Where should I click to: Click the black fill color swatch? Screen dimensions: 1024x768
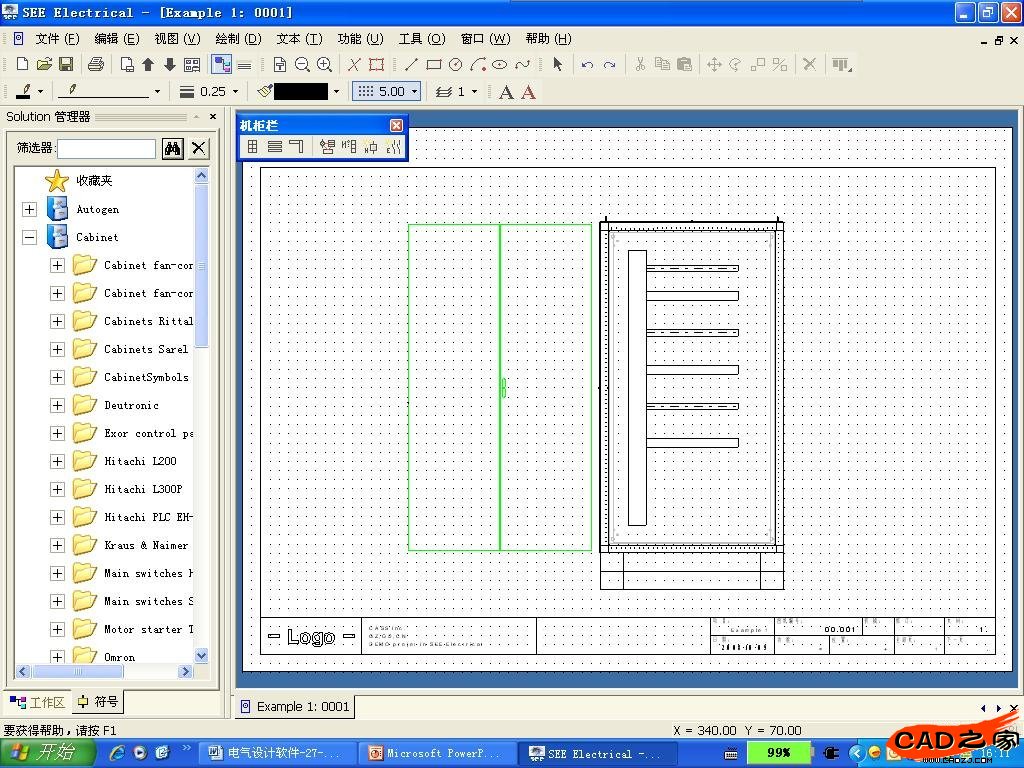click(300, 91)
